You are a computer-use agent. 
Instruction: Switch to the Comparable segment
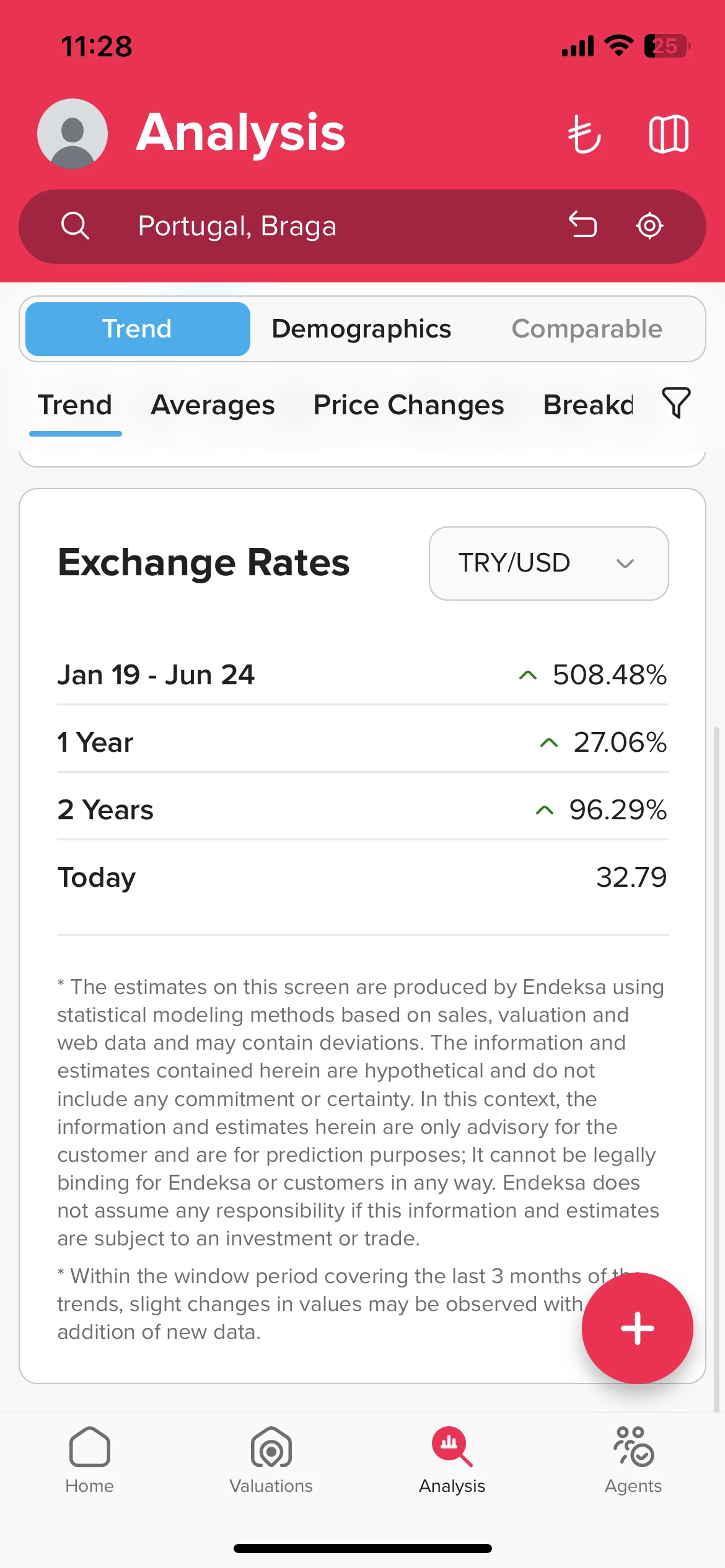(x=587, y=329)
